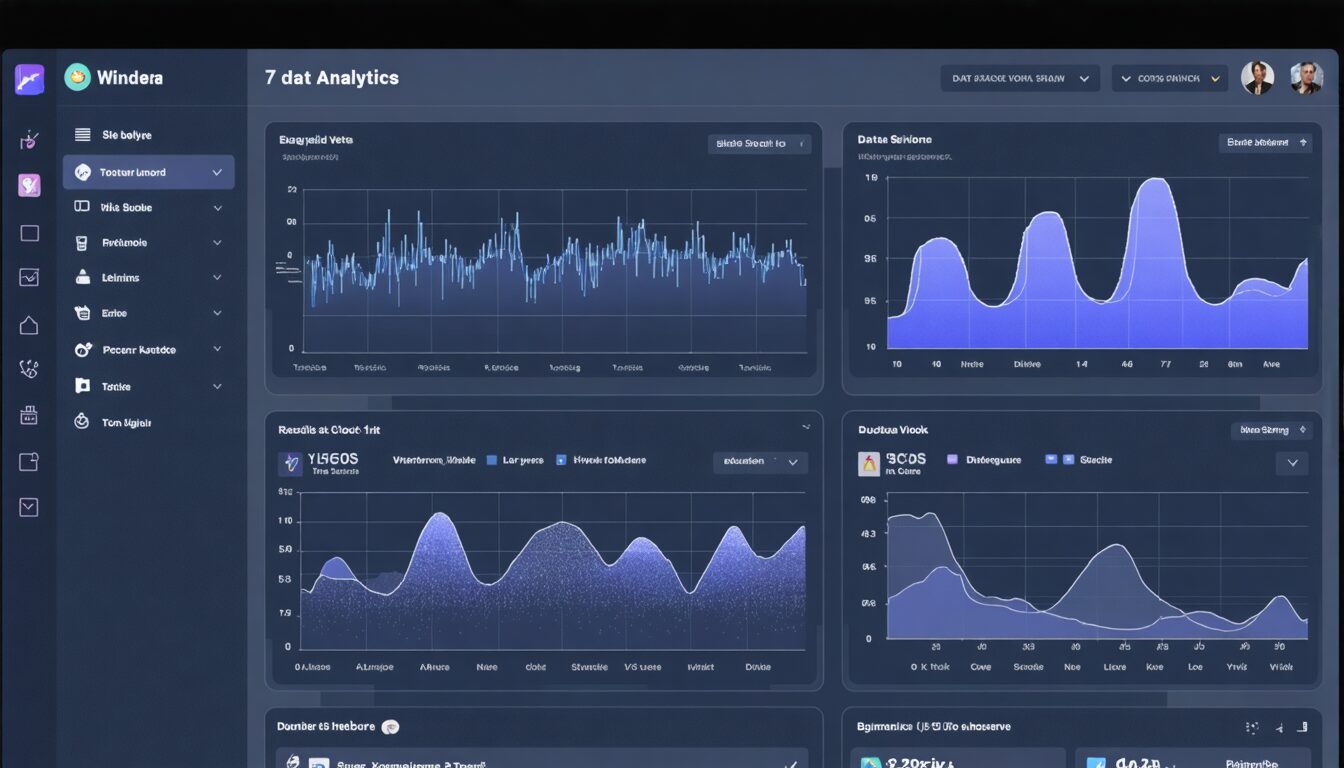Screen dimensions: 1344x768
Task: Go to the home icon in the icon rail
Action: [x=29, y=325]
